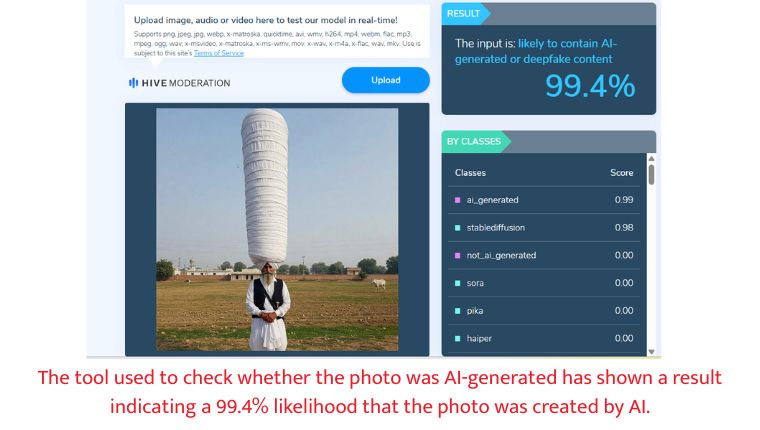
Task: Click the scrollbar up arrow in classes
Action: (x=651, y=159)
